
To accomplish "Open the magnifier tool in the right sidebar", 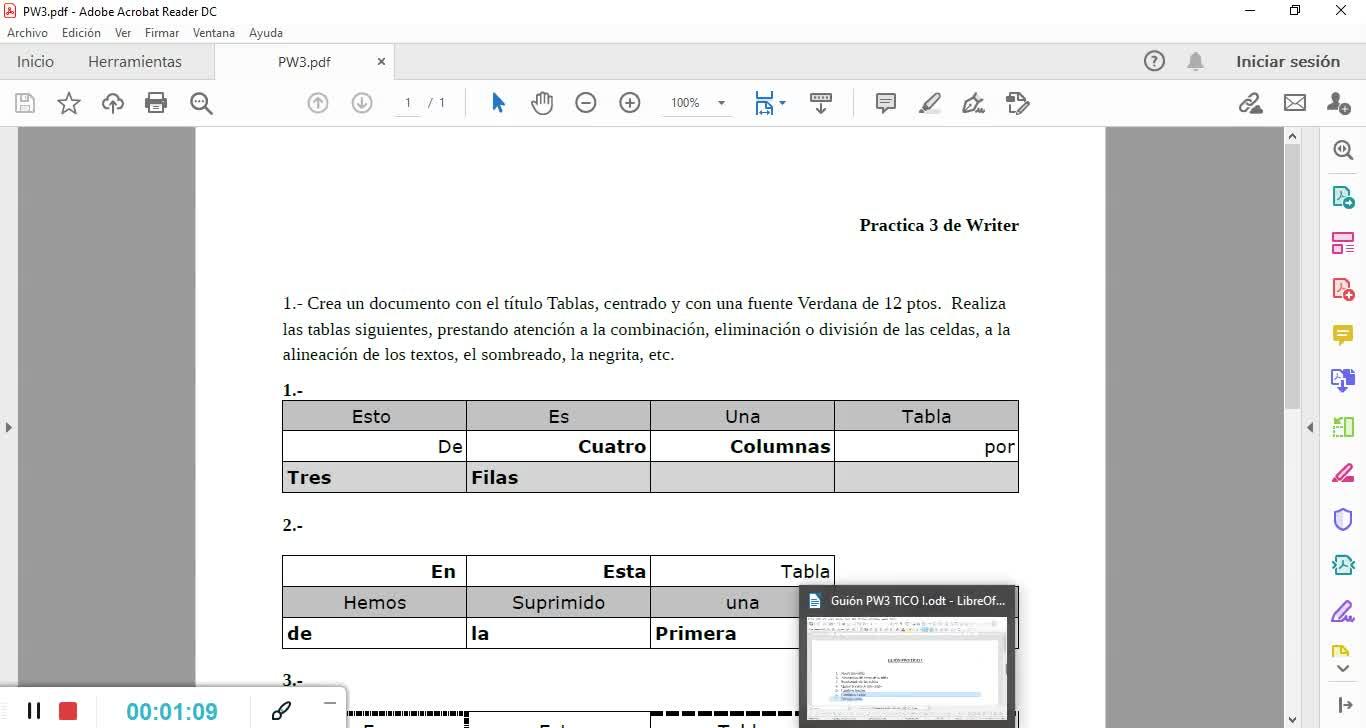I will [1343, 150].
